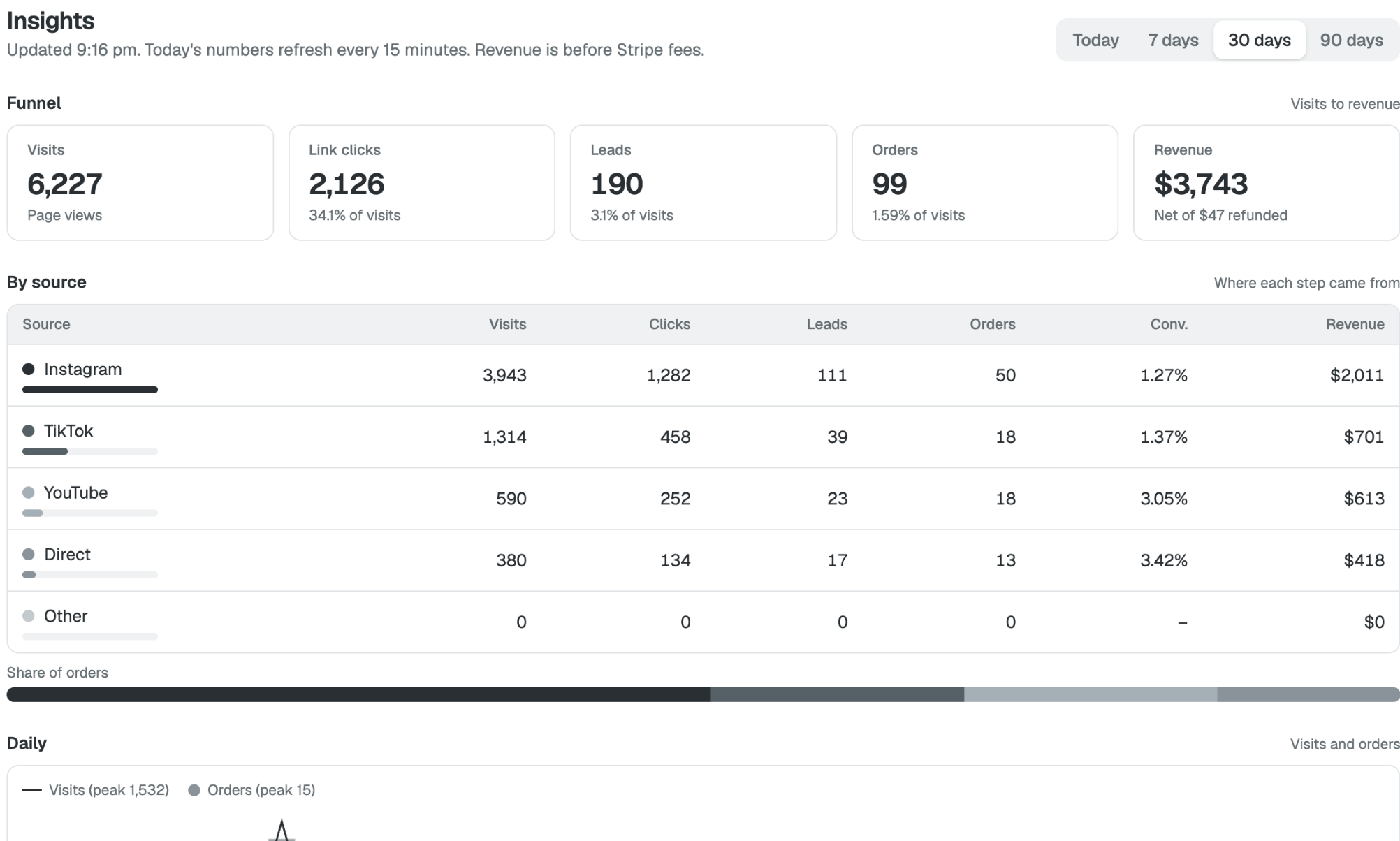
Task: Click Direct revenue value $418
Action: (x=1364, y=560)
